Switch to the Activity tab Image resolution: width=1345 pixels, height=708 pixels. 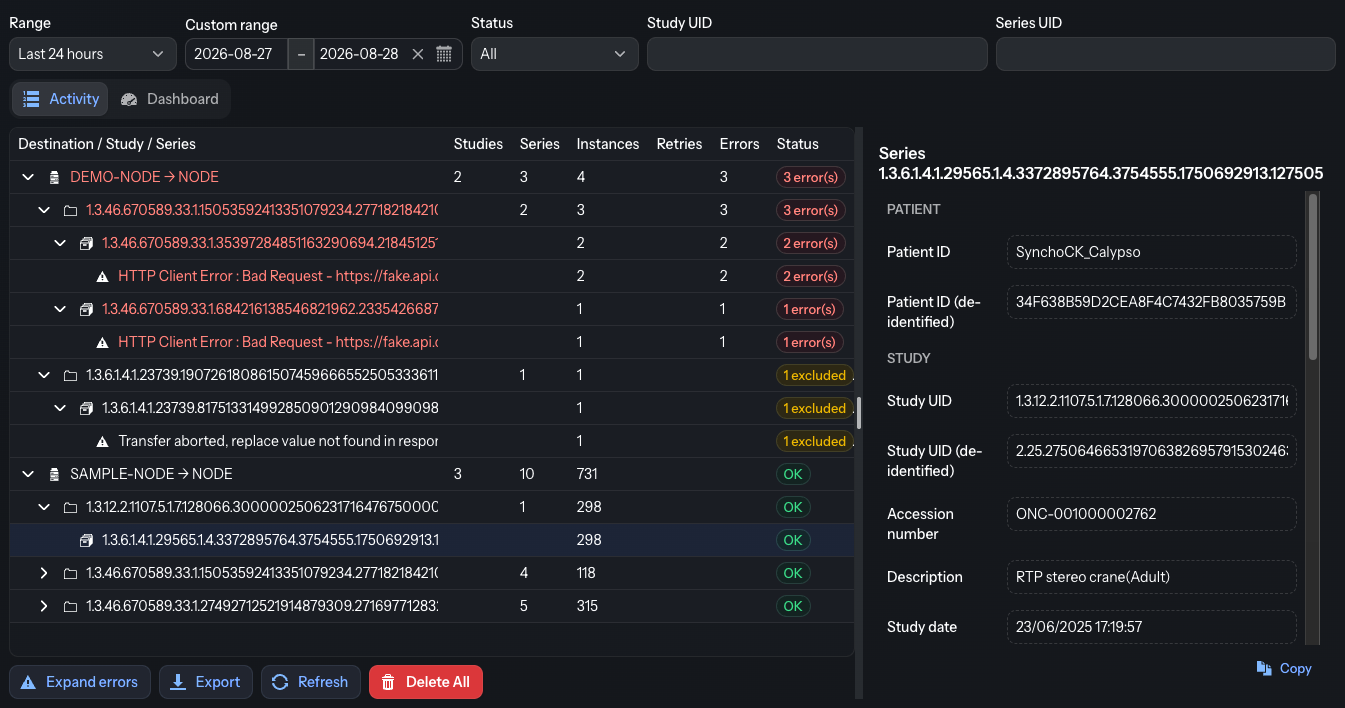point(61,99)
